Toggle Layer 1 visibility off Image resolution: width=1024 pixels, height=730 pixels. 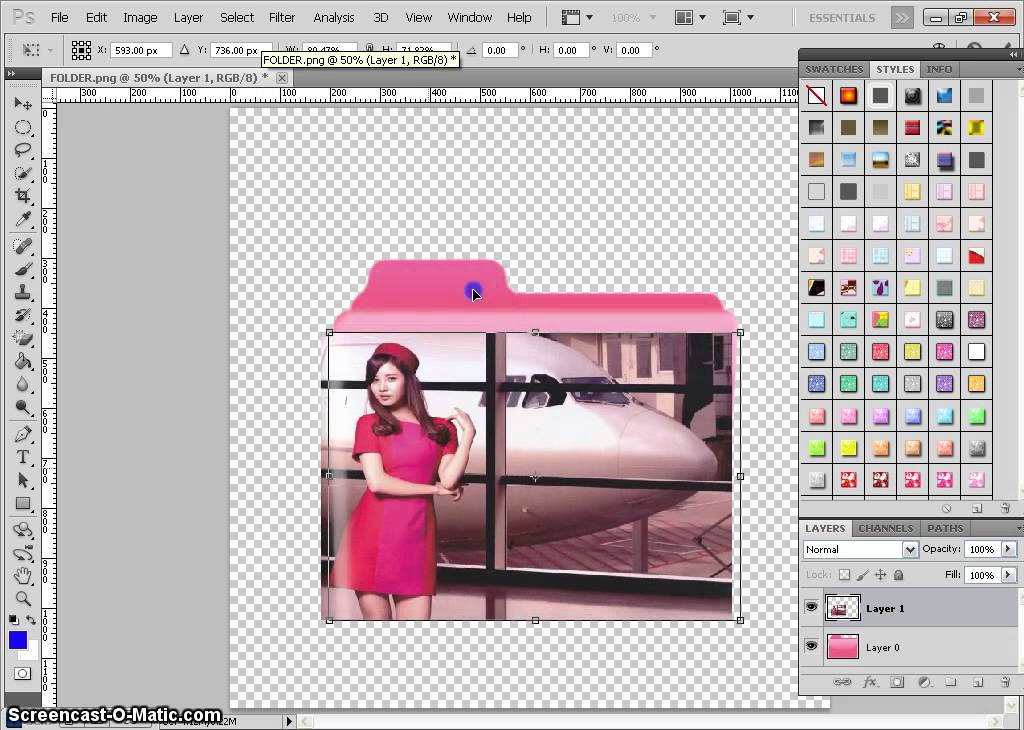pyautogui.click(x=811, y=607)
